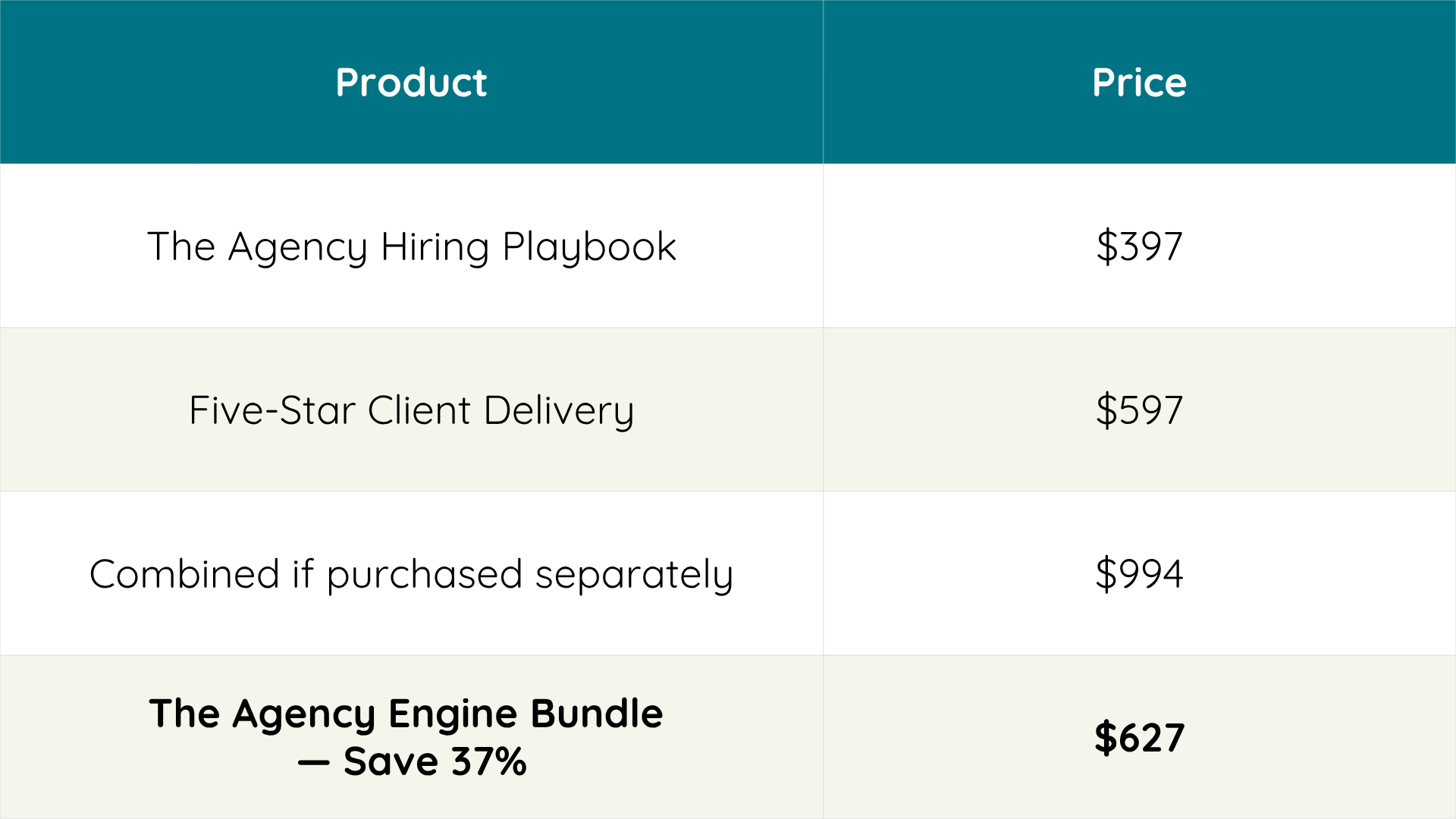Viewport: 1456px width, 819px height.
Task: Select Combined if purchased separately cell
Action: [x=411, y=573]
